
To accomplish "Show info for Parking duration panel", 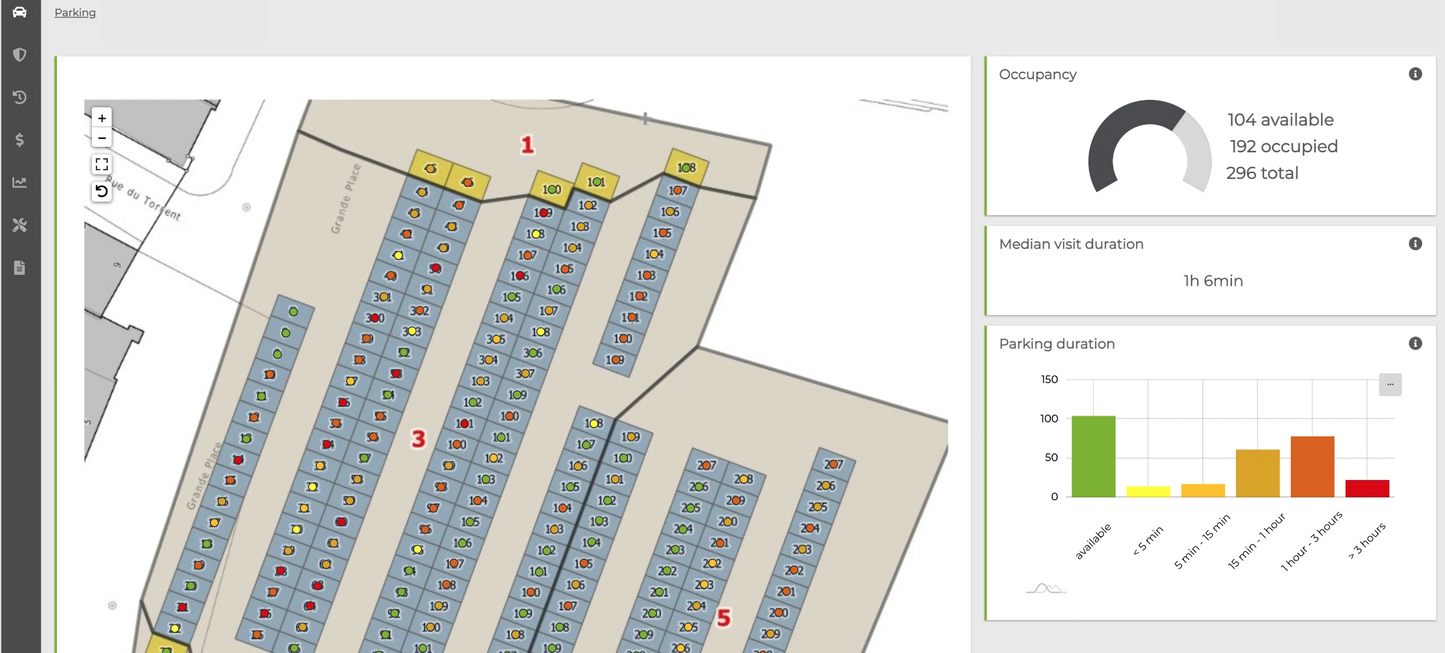I will [1415, 344].
